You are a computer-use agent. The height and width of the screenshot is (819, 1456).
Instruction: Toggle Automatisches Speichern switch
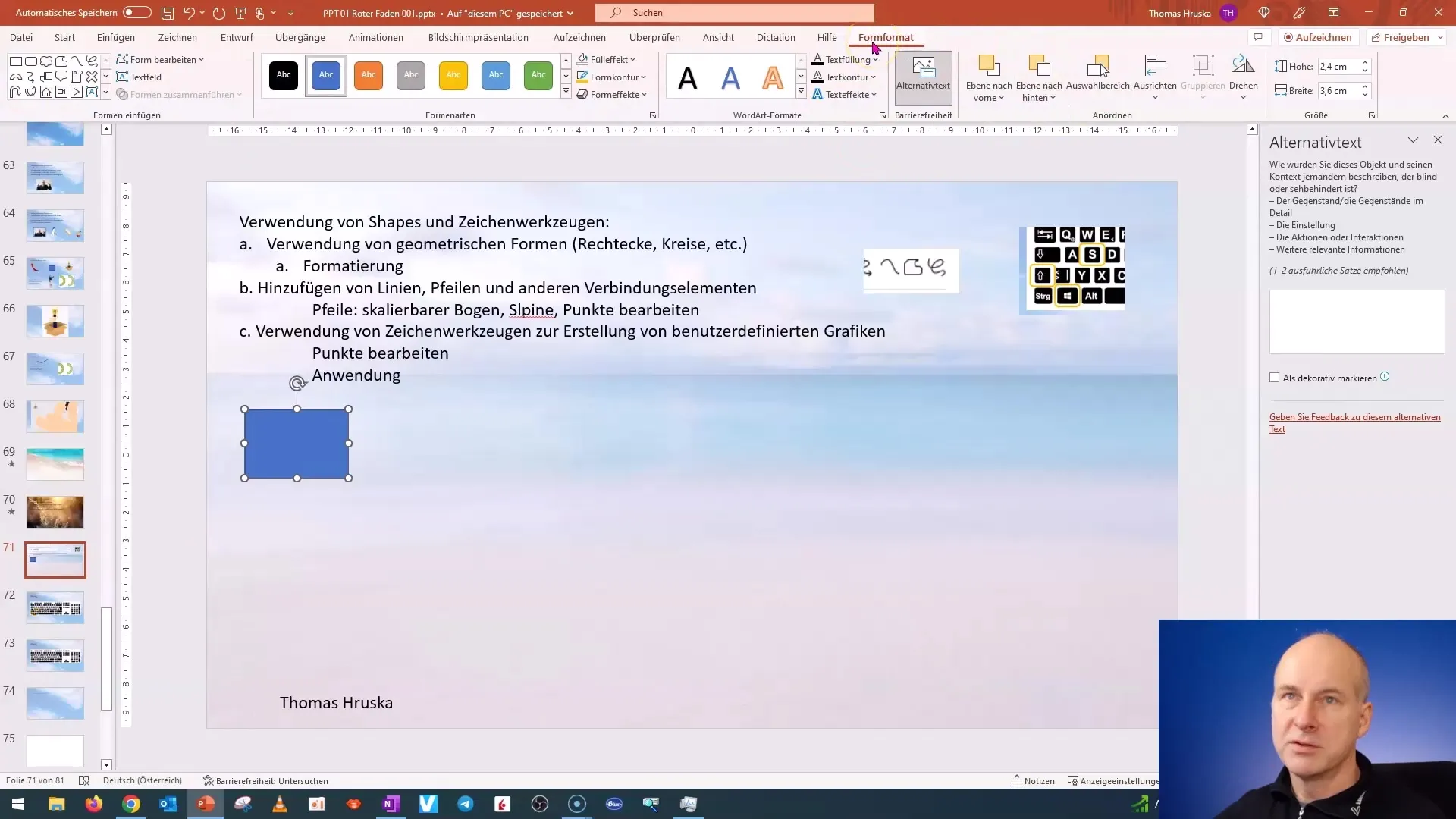tap(137, 13)
